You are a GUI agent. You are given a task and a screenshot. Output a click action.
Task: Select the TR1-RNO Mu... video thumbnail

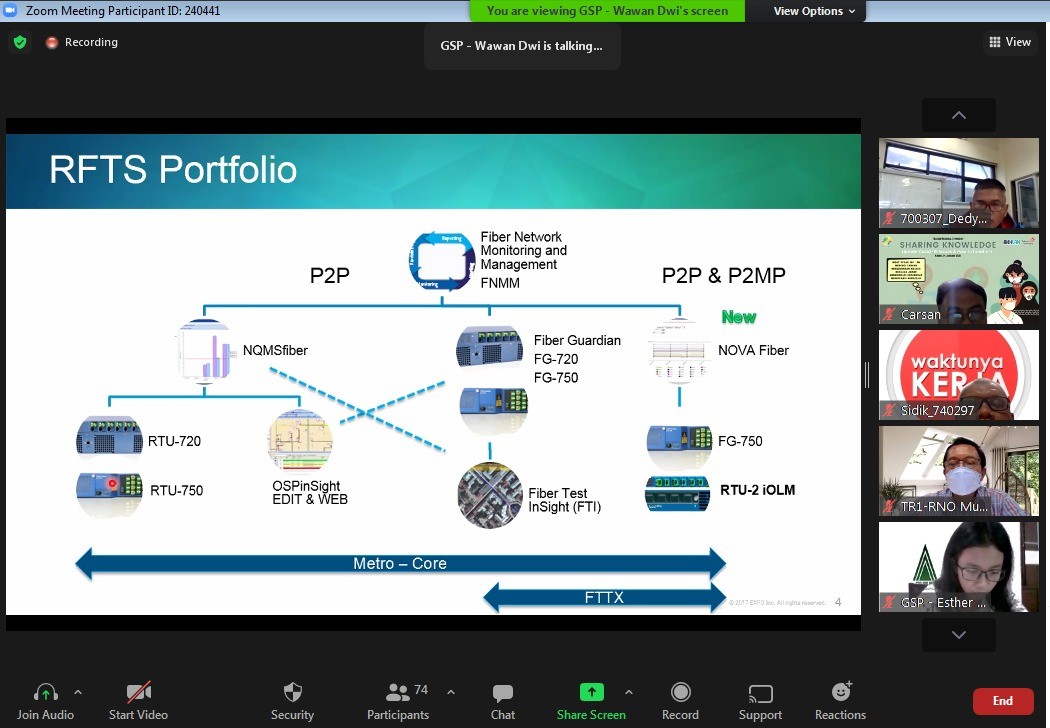click(x=959, y=471)
